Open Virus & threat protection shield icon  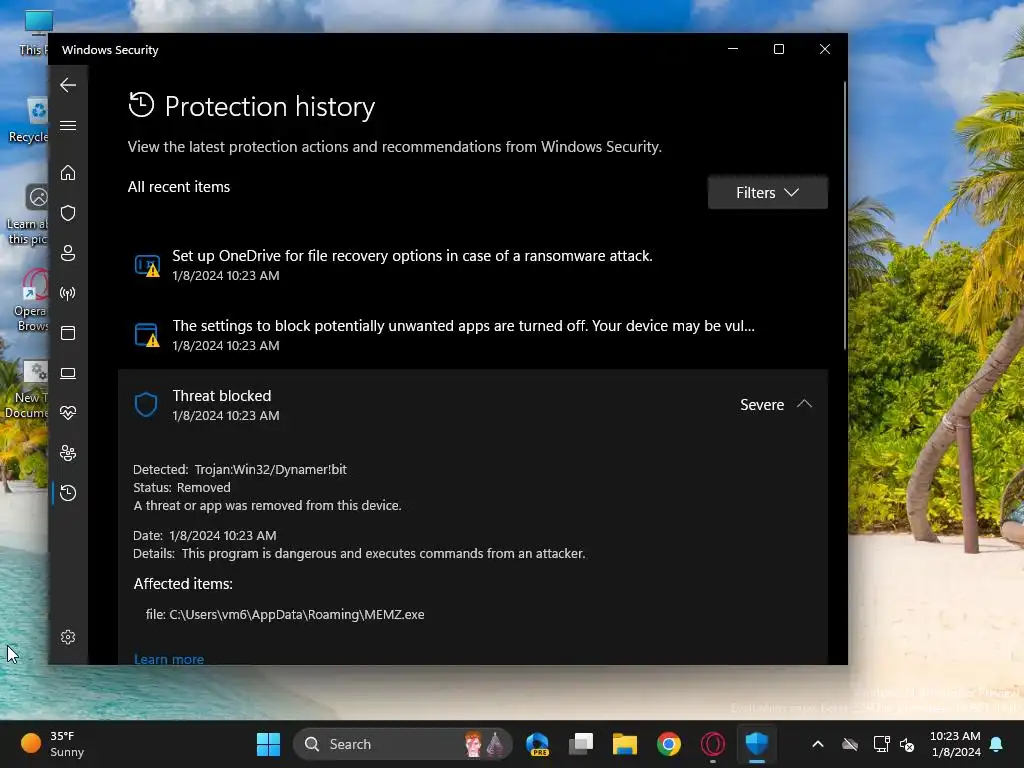tap(68, 213)
